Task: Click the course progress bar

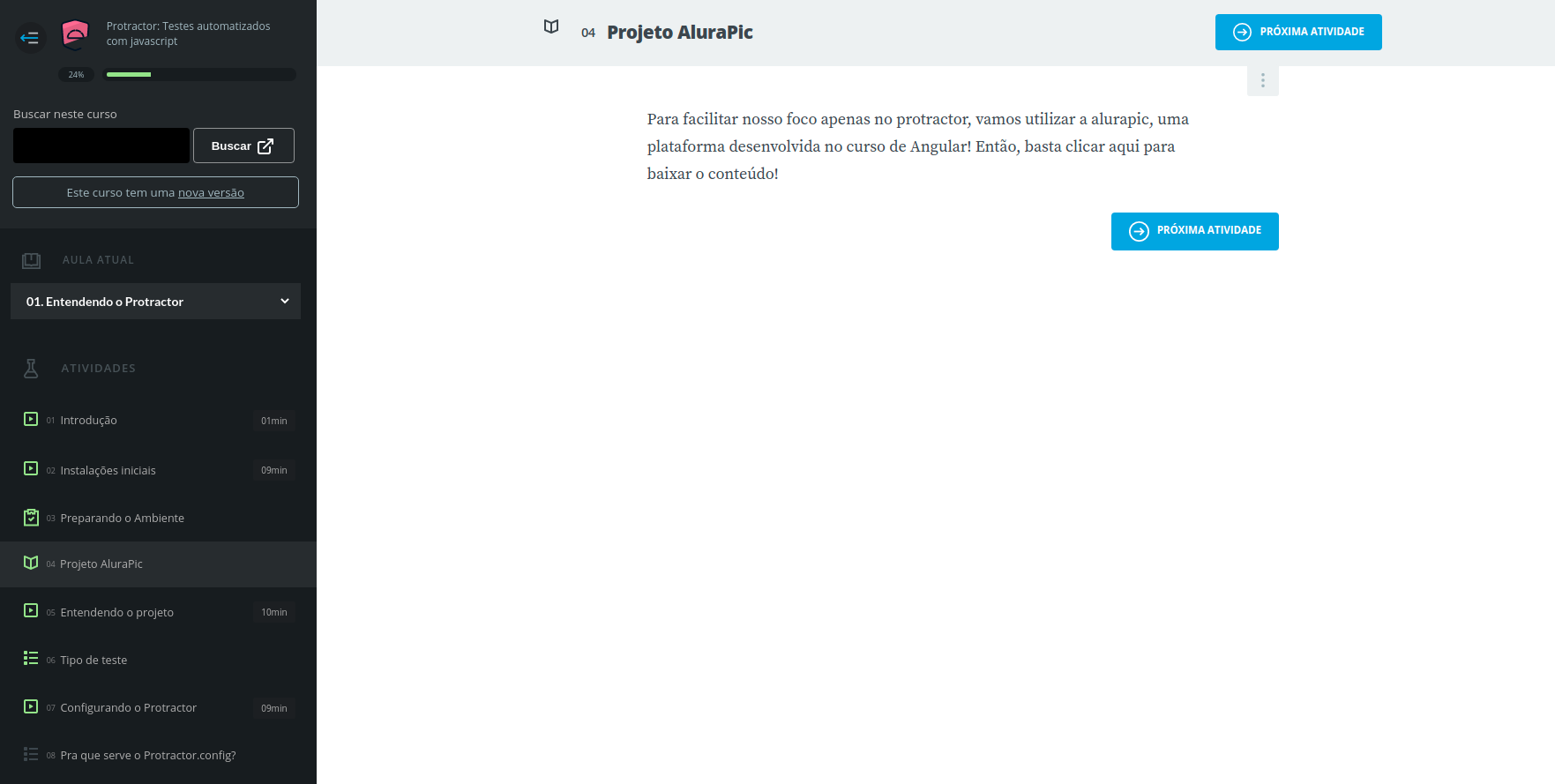Action: click(x=199, y=75)
